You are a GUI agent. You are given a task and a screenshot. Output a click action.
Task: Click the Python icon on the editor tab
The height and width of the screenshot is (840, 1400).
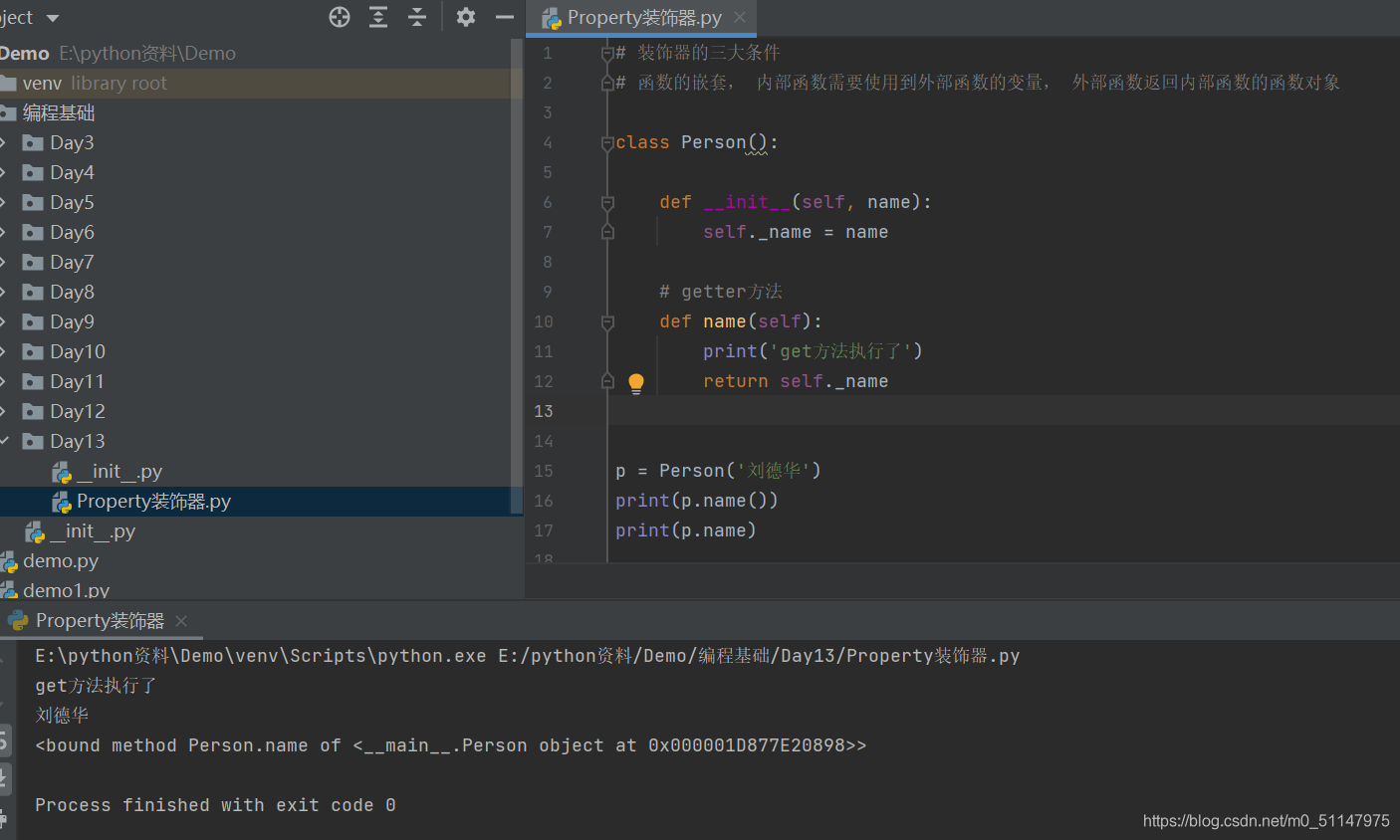point(552,18)
